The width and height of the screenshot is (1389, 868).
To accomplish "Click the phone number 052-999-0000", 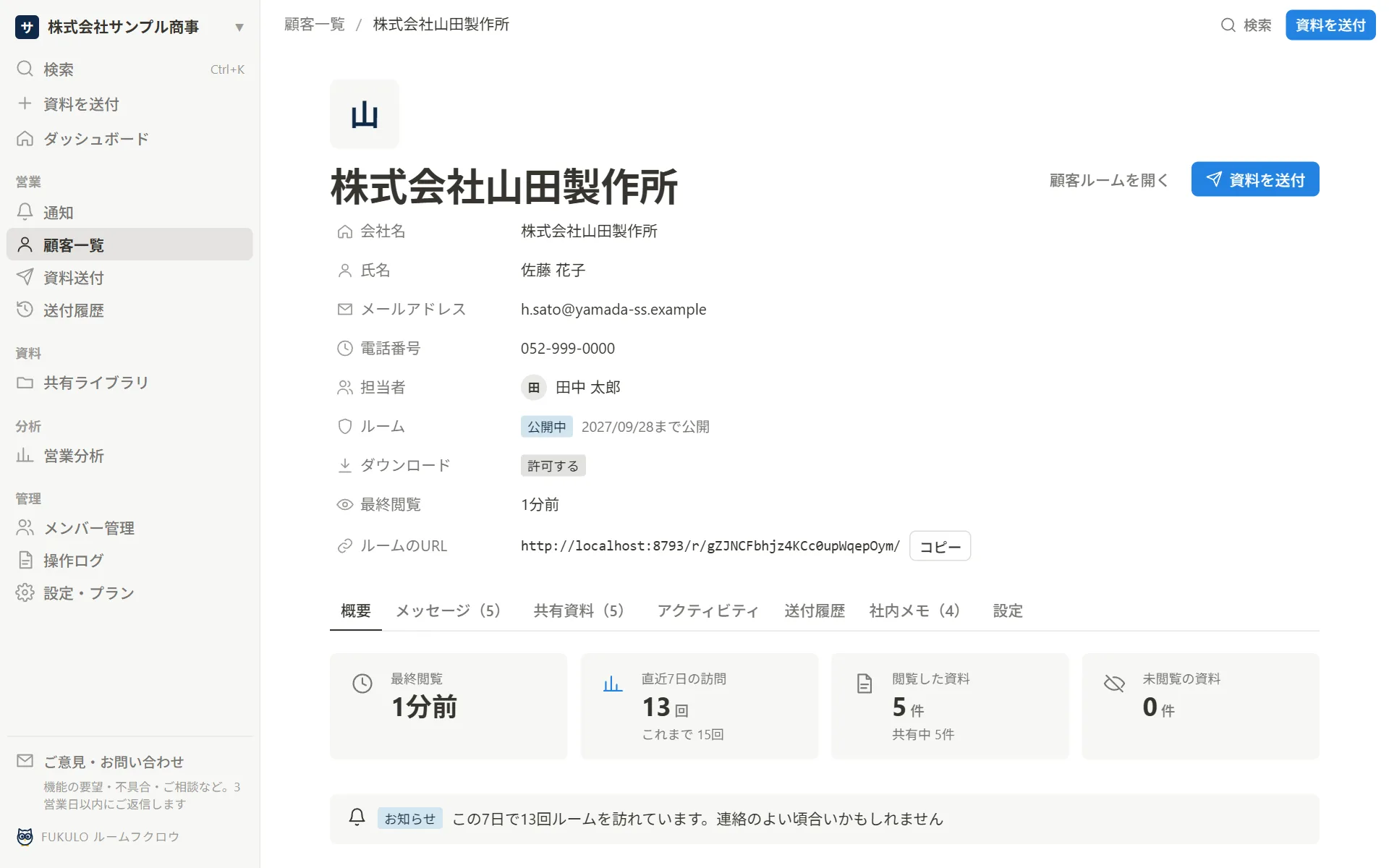I will (568, 349).
